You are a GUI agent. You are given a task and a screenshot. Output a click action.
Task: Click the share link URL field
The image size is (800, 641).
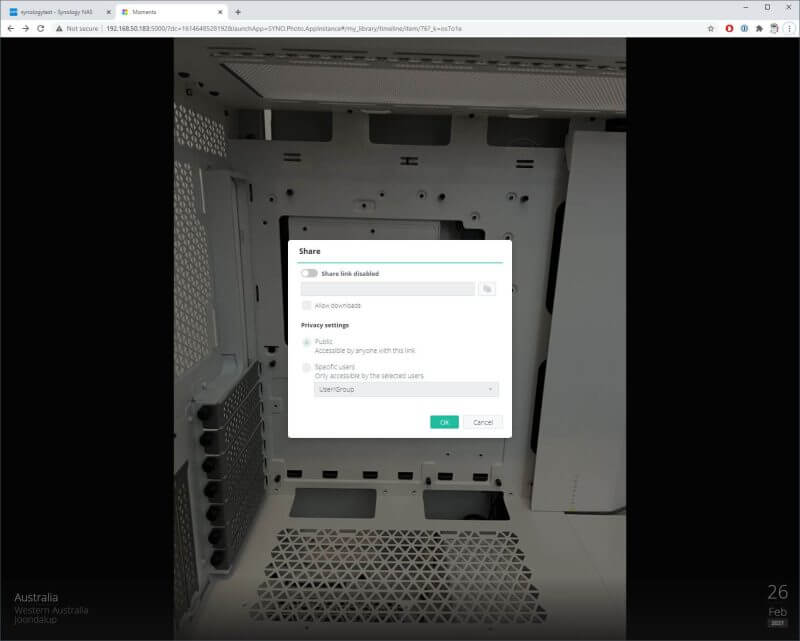[x=388, y=288]
